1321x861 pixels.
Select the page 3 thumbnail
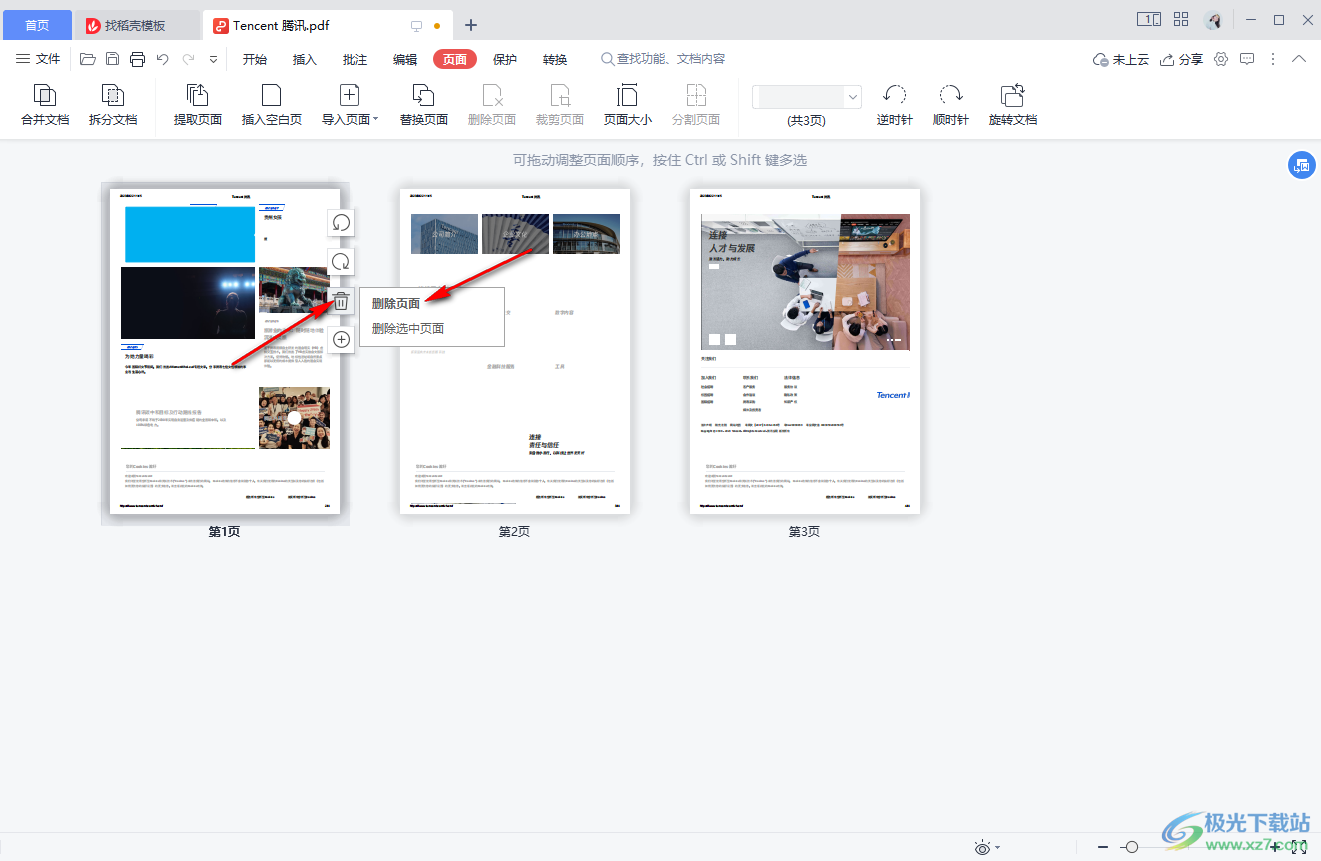pyautogui.click(x=805, y=352)
